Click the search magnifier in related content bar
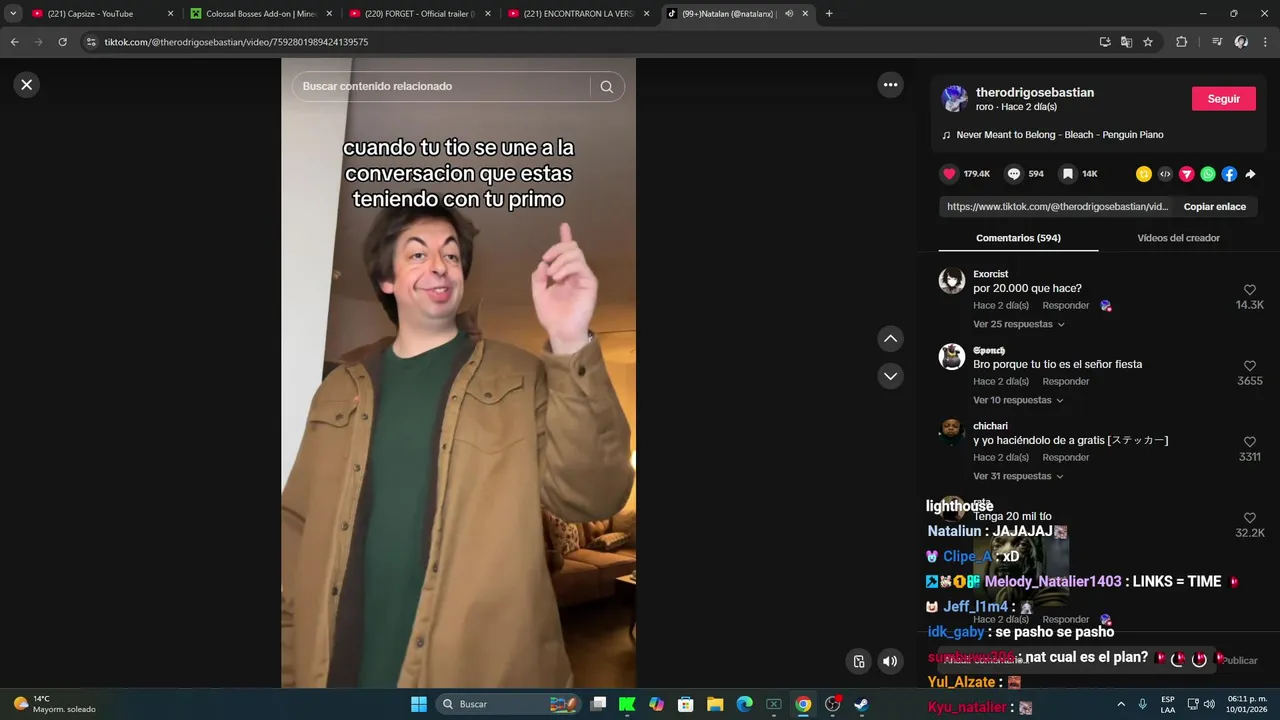1280x720 pixels. (606, 87)
